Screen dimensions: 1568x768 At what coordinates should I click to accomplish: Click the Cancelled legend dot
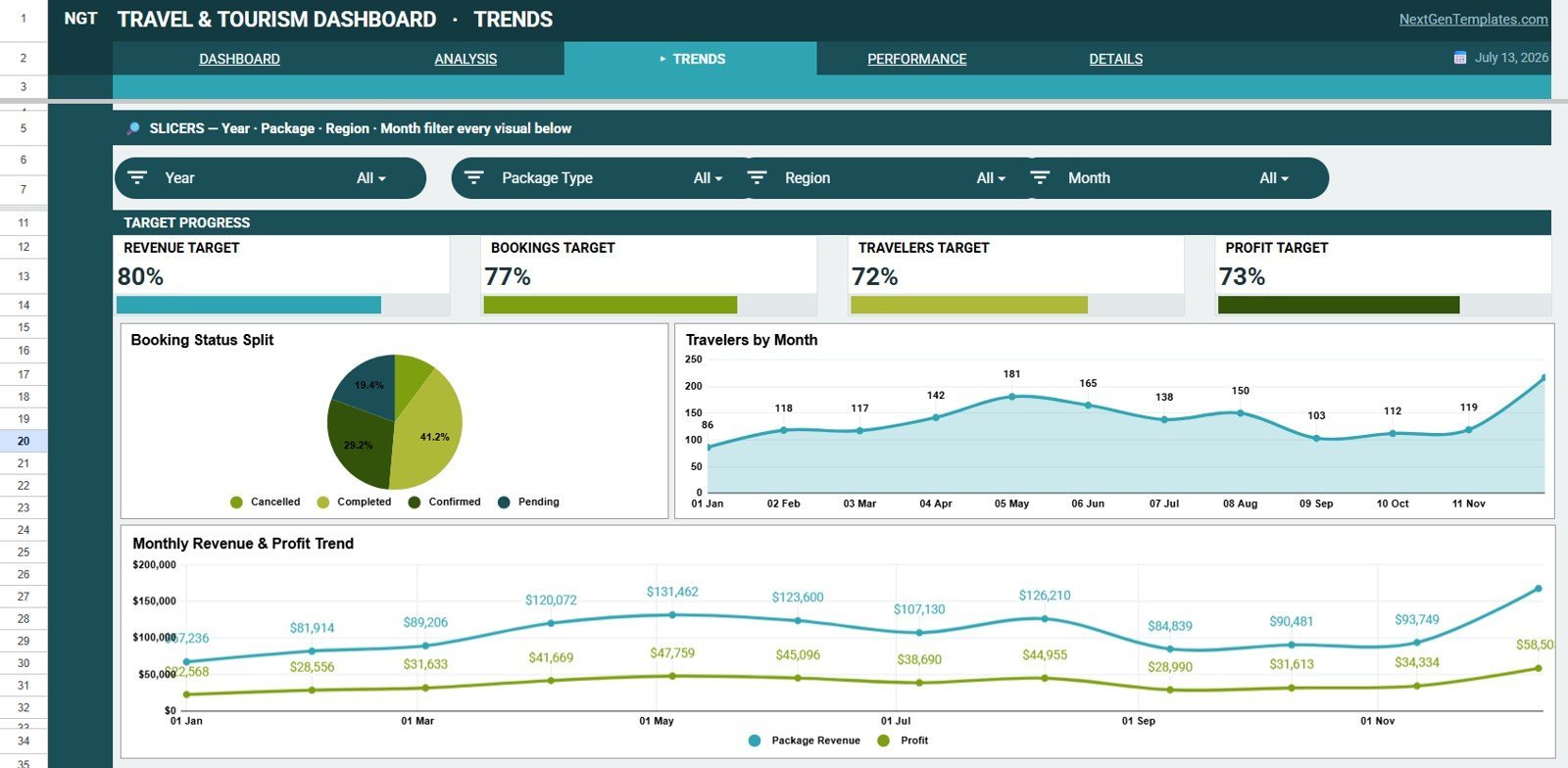pos(236,503)
